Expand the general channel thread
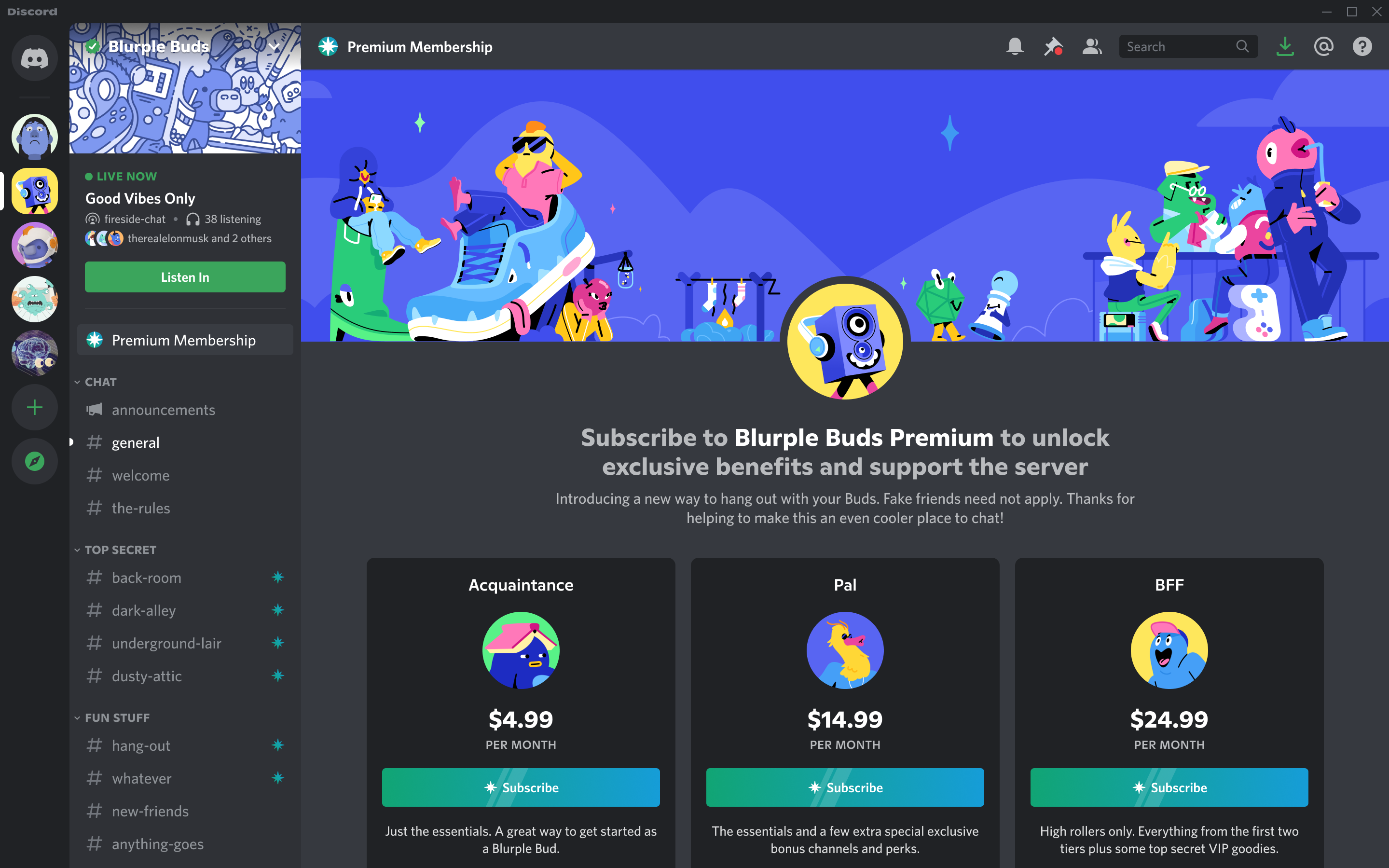The width and height of the screenshot is (1389, 868). [x=71, y=442]
